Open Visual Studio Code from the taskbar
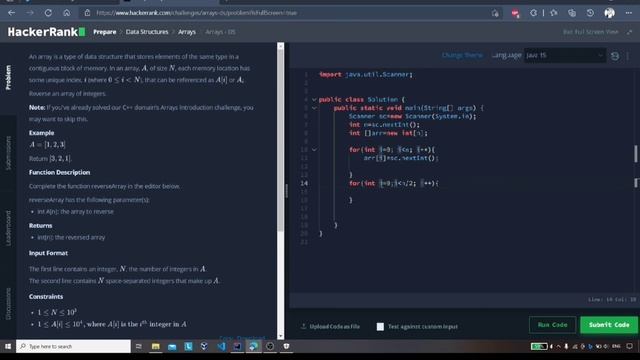Screen dimensions: 640x360 point(221,347)
